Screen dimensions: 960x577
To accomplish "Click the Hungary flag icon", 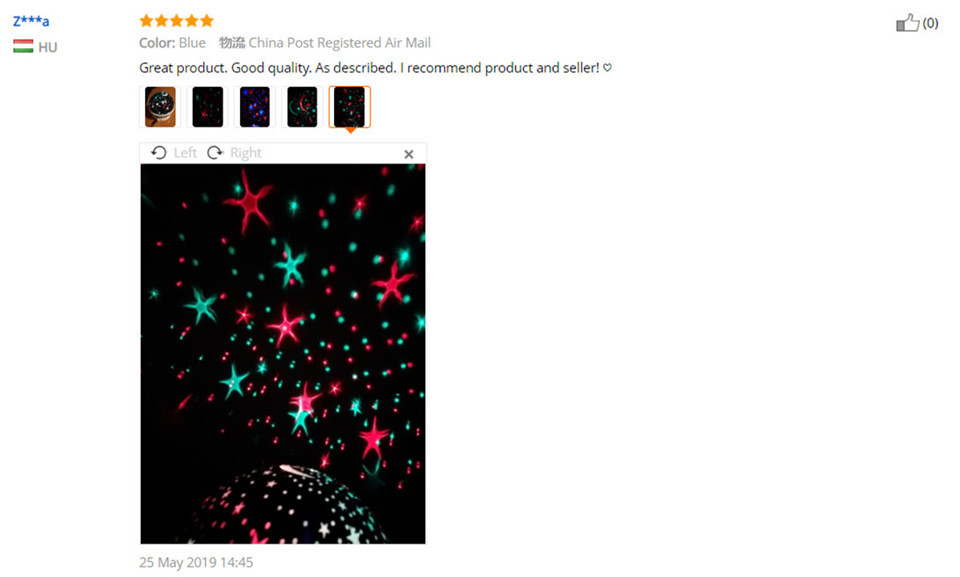I will [x=23, y=47].
